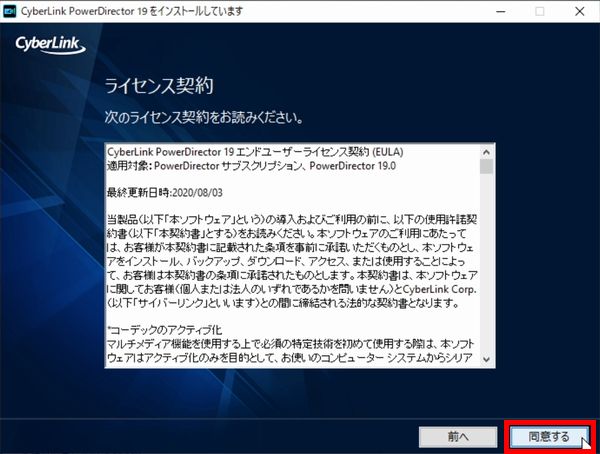600x454 pixels.
Task: Click the license scrollbar up arrow
Action: tap(486, 152)
